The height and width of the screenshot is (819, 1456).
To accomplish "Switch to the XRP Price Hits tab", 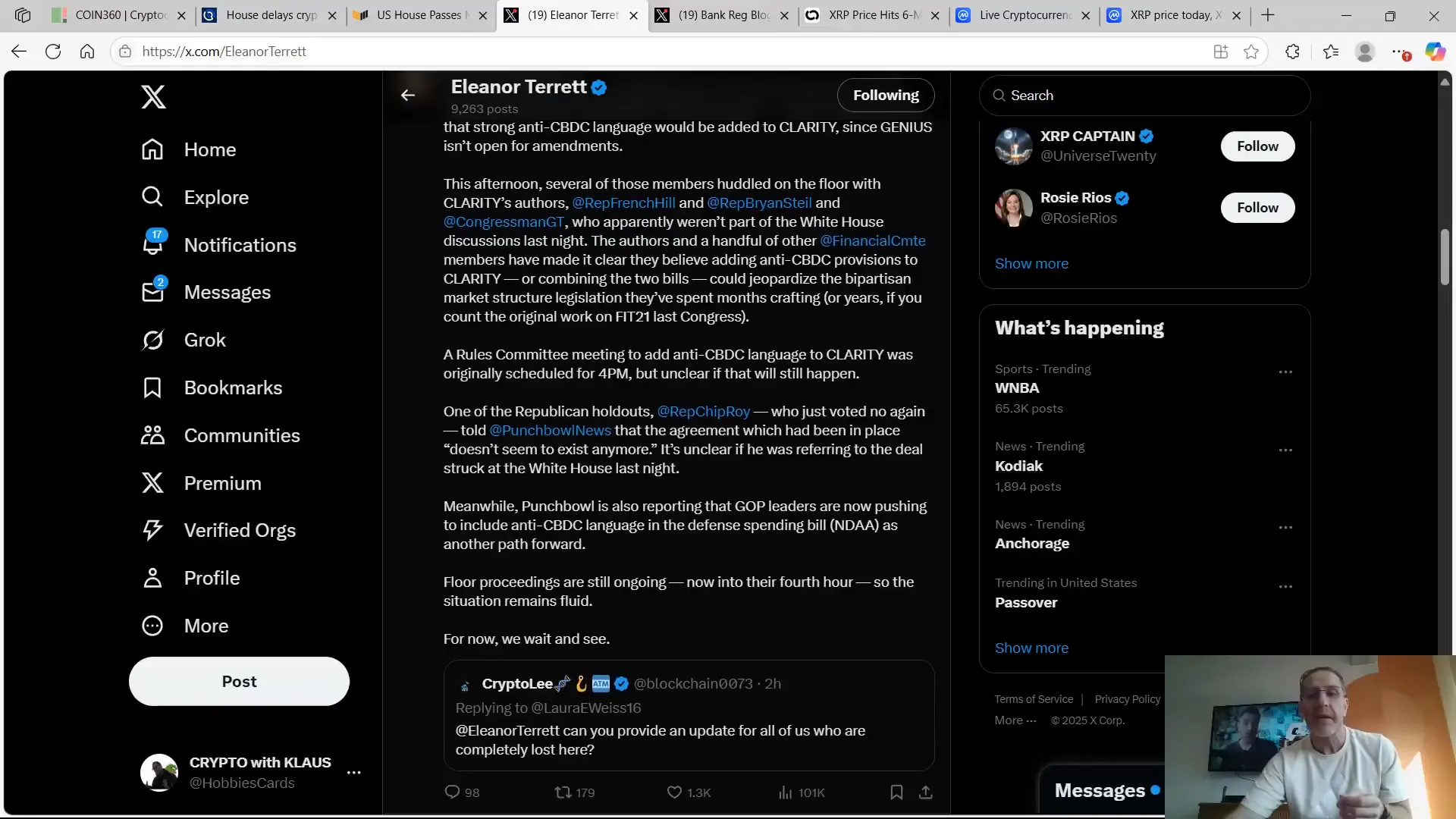I will [x=874, y=15].
